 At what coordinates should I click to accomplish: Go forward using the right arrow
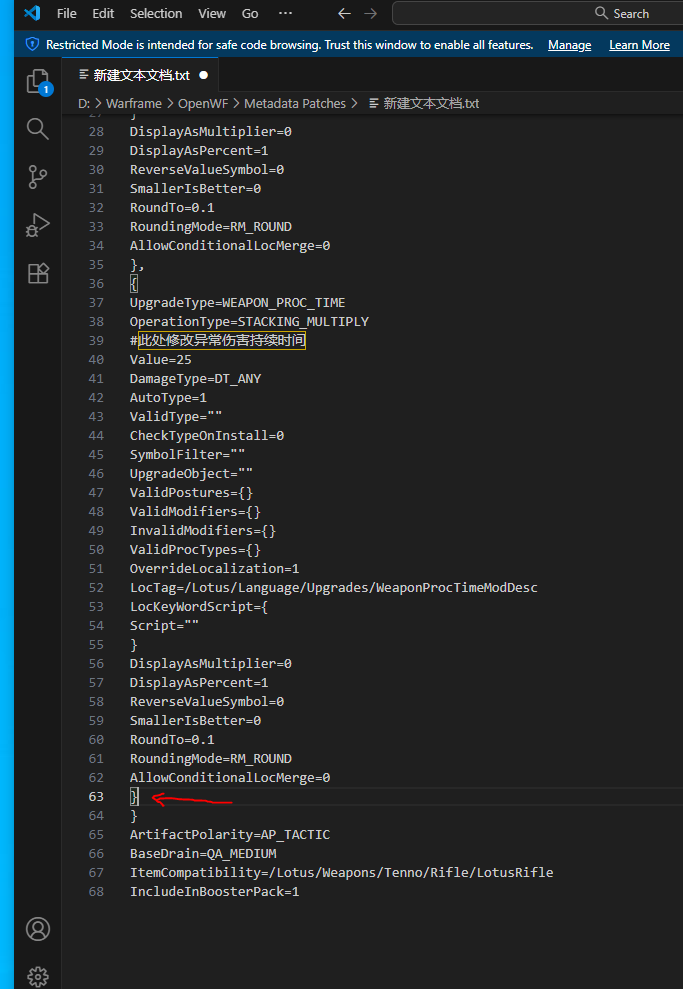point(370,13)
